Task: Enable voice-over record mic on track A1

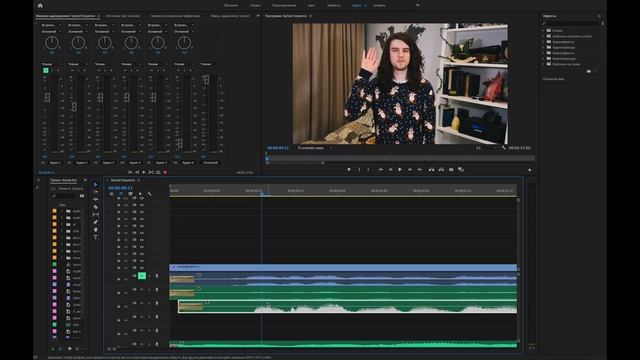Action: [x=157, y=276]
